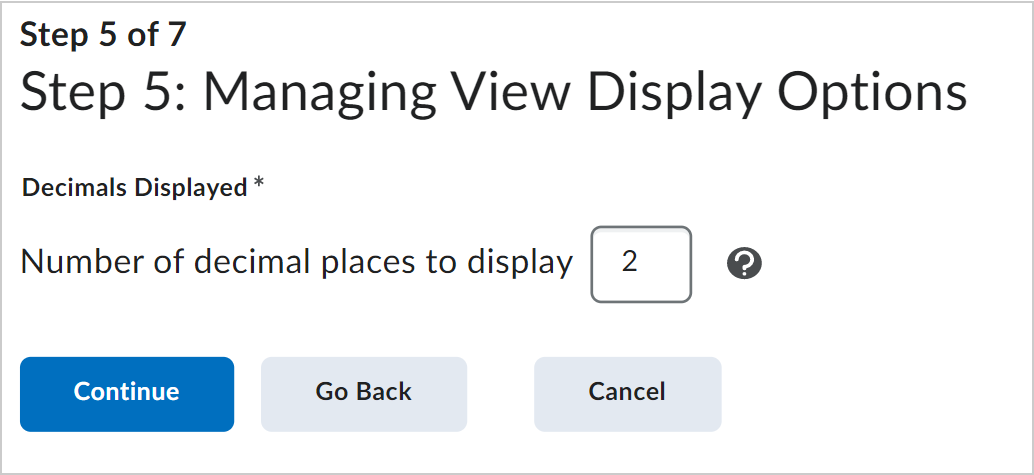Click the Number of decimal places to display text
This screenshot has height=475, width=1034.
[297, 263]
